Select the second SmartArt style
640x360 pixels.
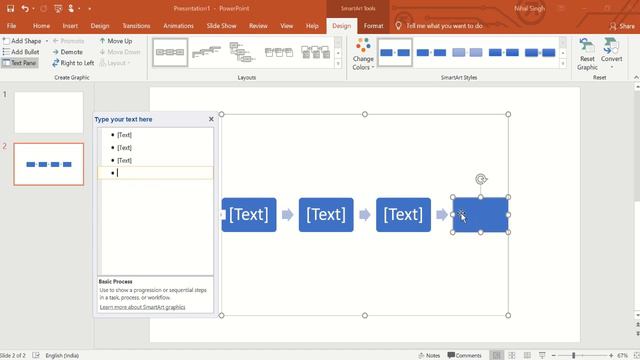(x=431, y=52)
